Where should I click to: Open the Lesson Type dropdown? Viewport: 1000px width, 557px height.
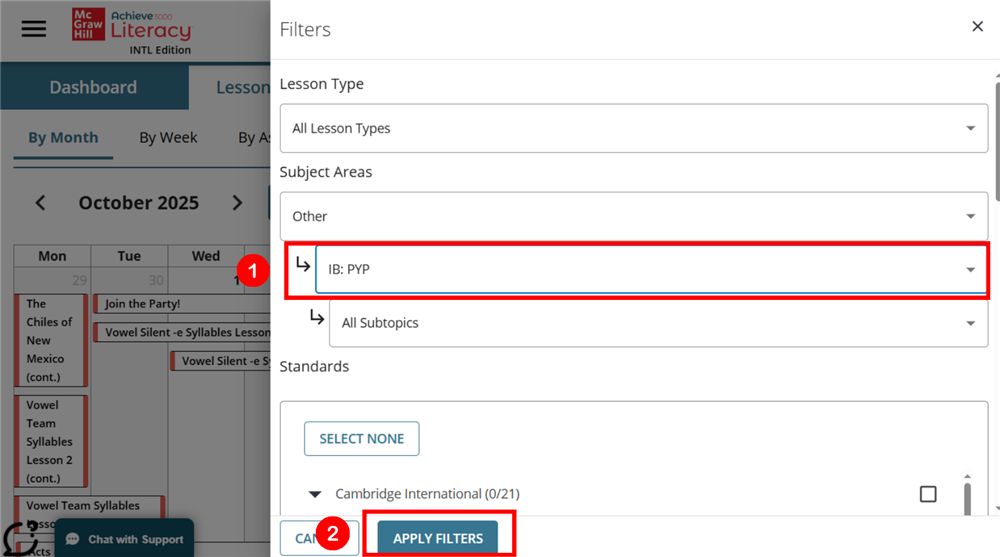click(x=633, y=128)
